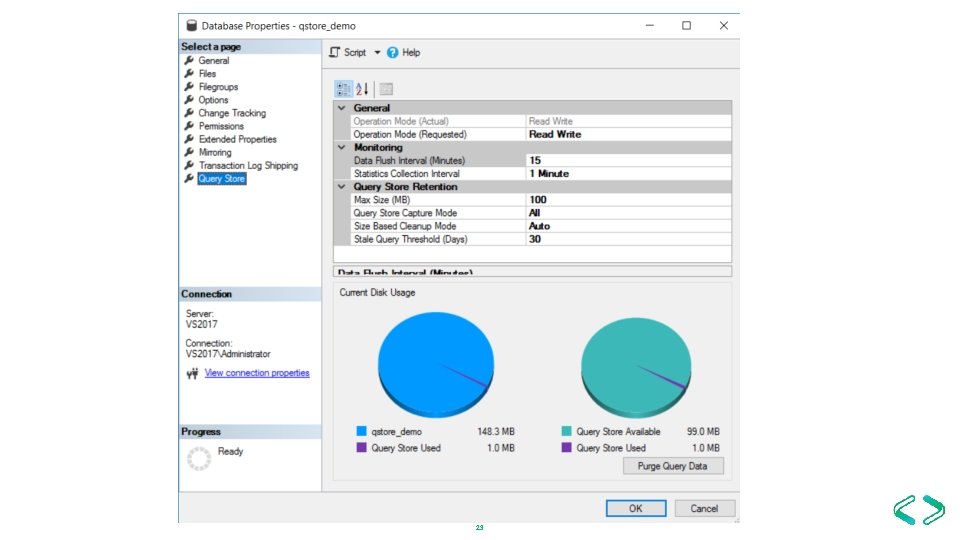
Task: Open View connection properties link
Action: pos(257,373)
